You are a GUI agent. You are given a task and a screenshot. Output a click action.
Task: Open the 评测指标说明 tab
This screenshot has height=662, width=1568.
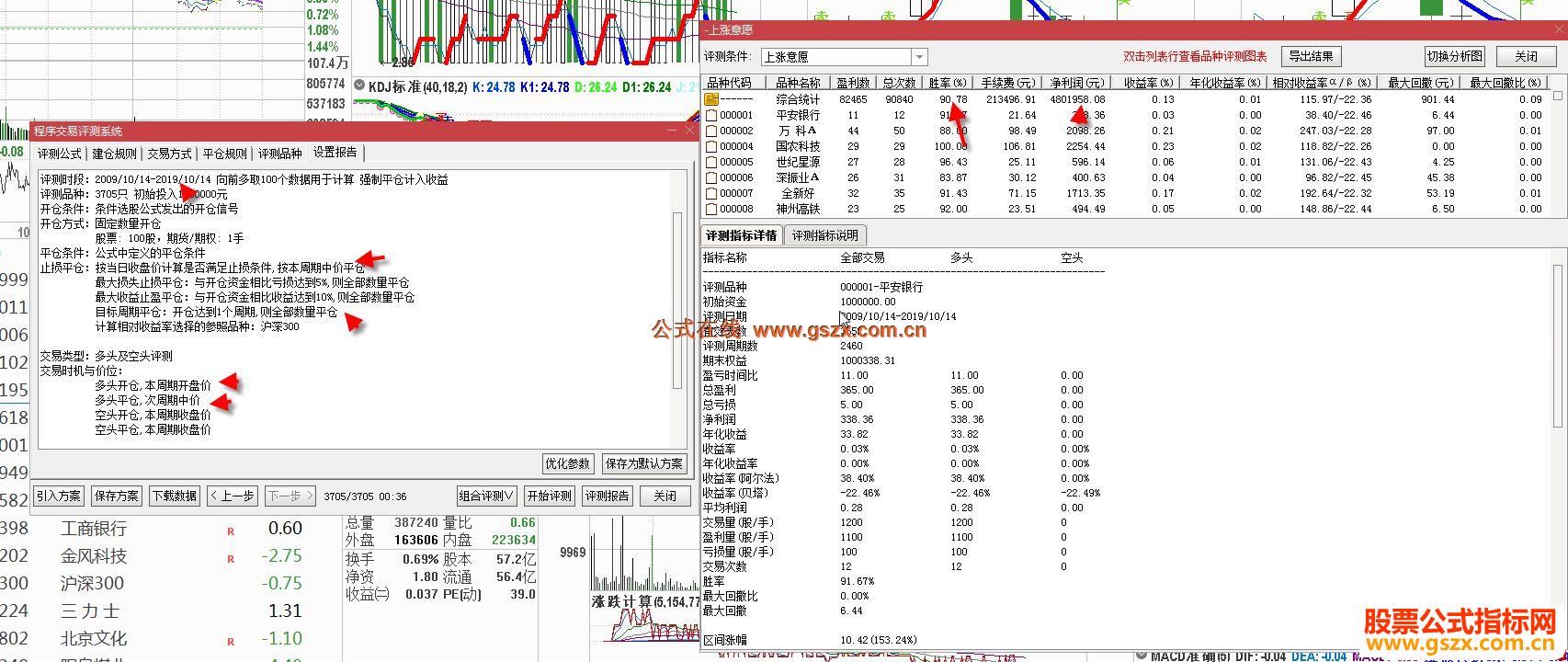825,235
